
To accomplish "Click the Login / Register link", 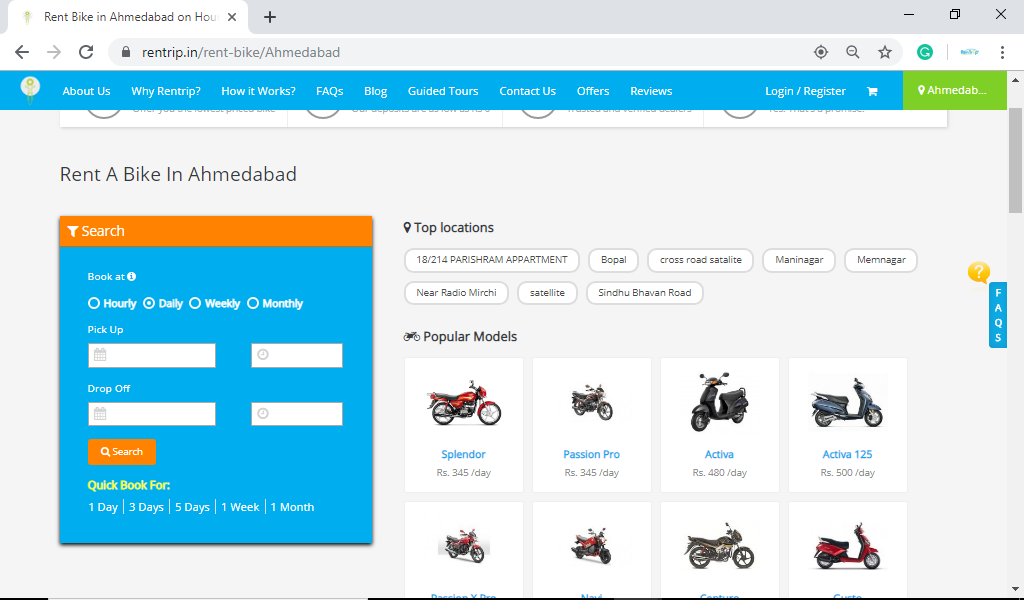I will tap(805, 91).
